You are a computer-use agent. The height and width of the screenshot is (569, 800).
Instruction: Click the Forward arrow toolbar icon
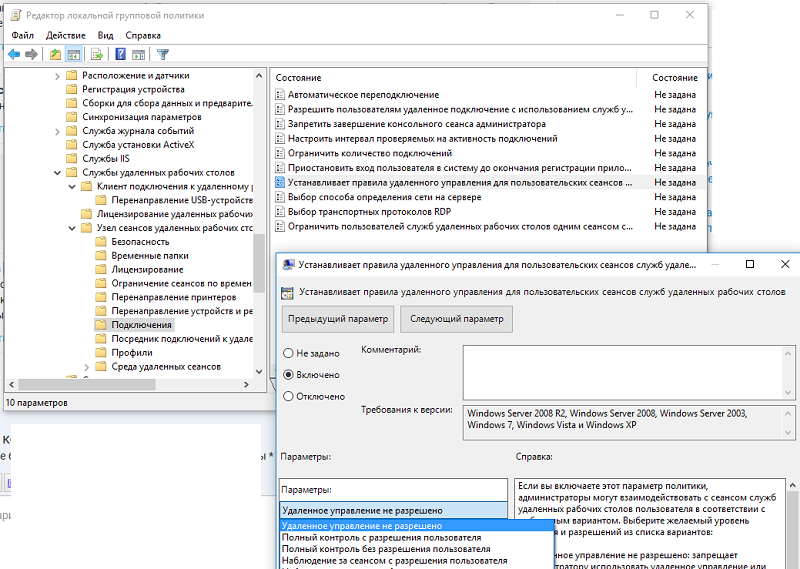pos(31,54)
